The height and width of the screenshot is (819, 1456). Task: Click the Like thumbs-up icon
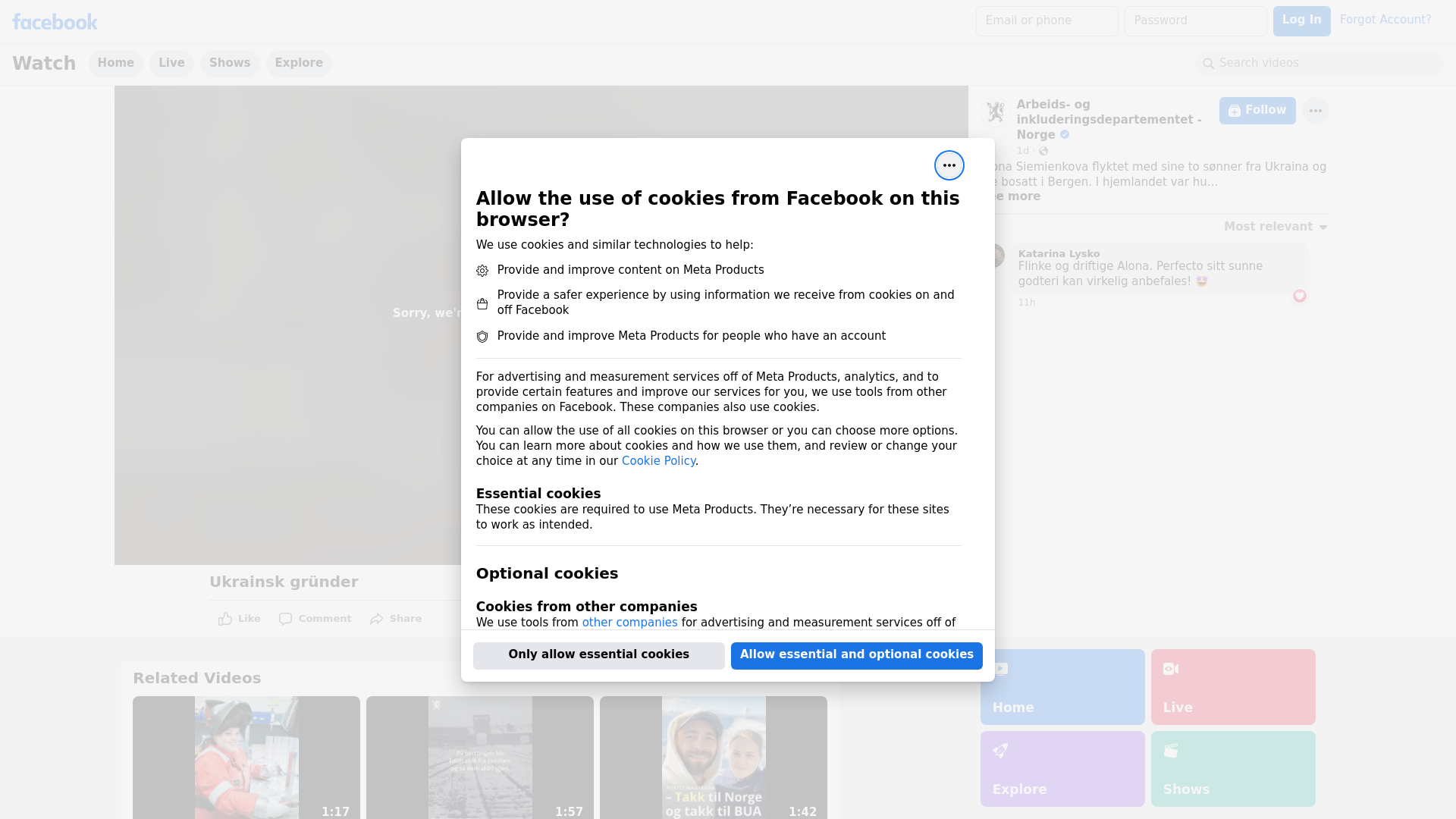(x=225, y=619)
